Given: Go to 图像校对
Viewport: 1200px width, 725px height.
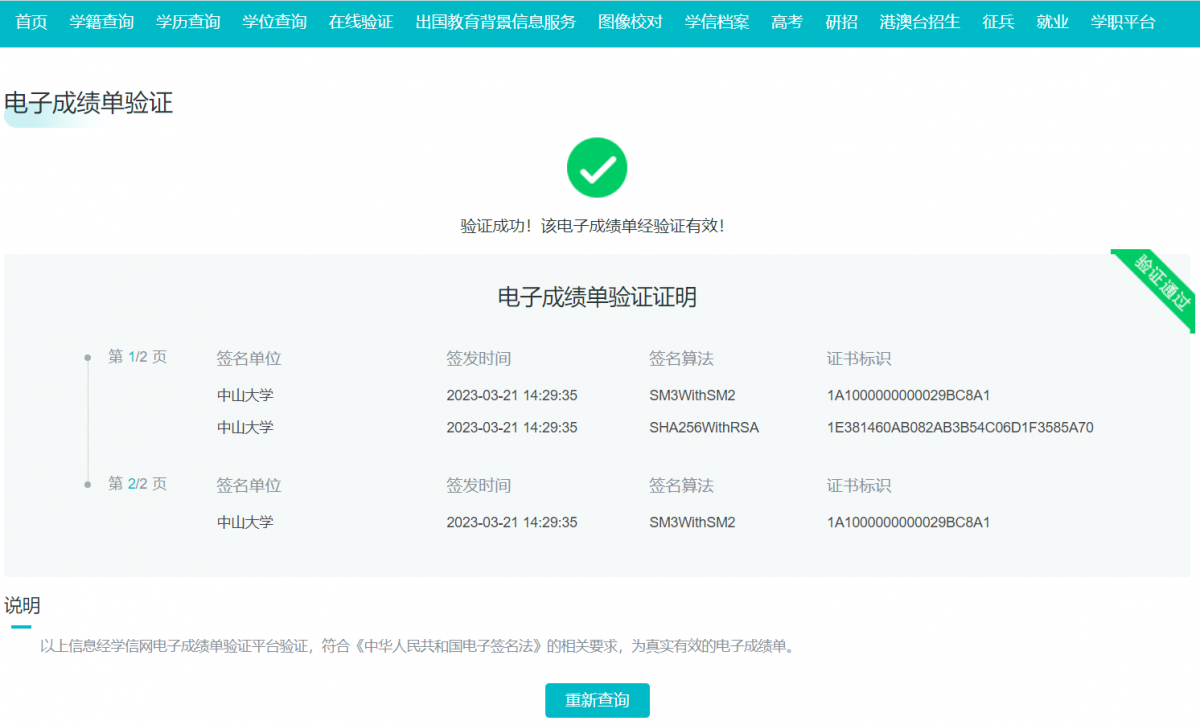Looking at the screenshot, I should [x=631, y=22].
